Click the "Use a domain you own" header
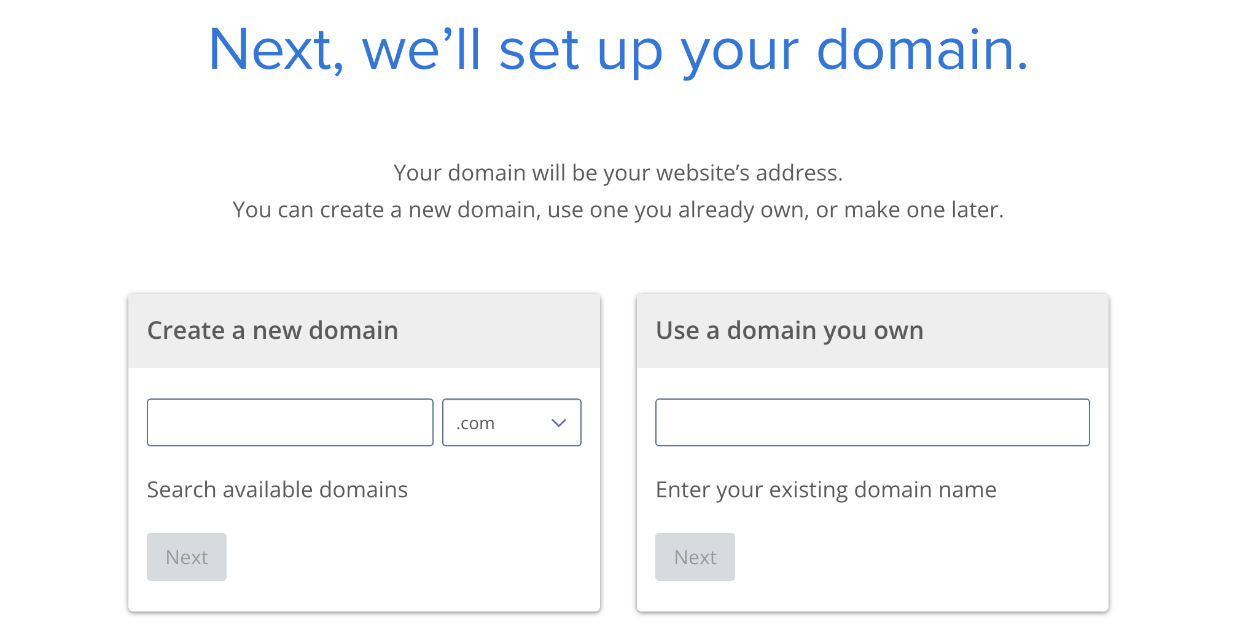The width and height of the screenshot is (1240, 633). click(789, 331)
